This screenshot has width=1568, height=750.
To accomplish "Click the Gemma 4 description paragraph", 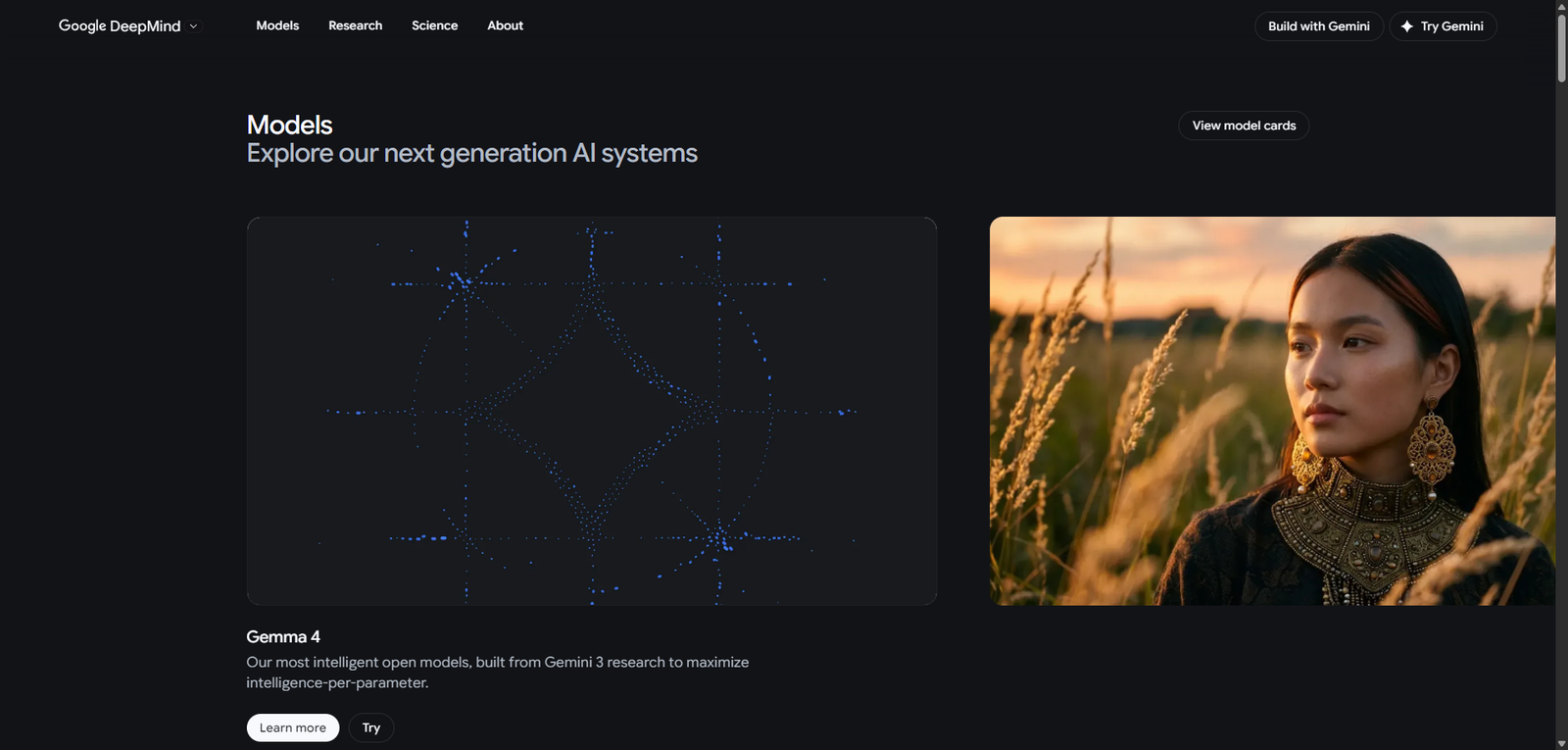I will click(x=497, y=673).
